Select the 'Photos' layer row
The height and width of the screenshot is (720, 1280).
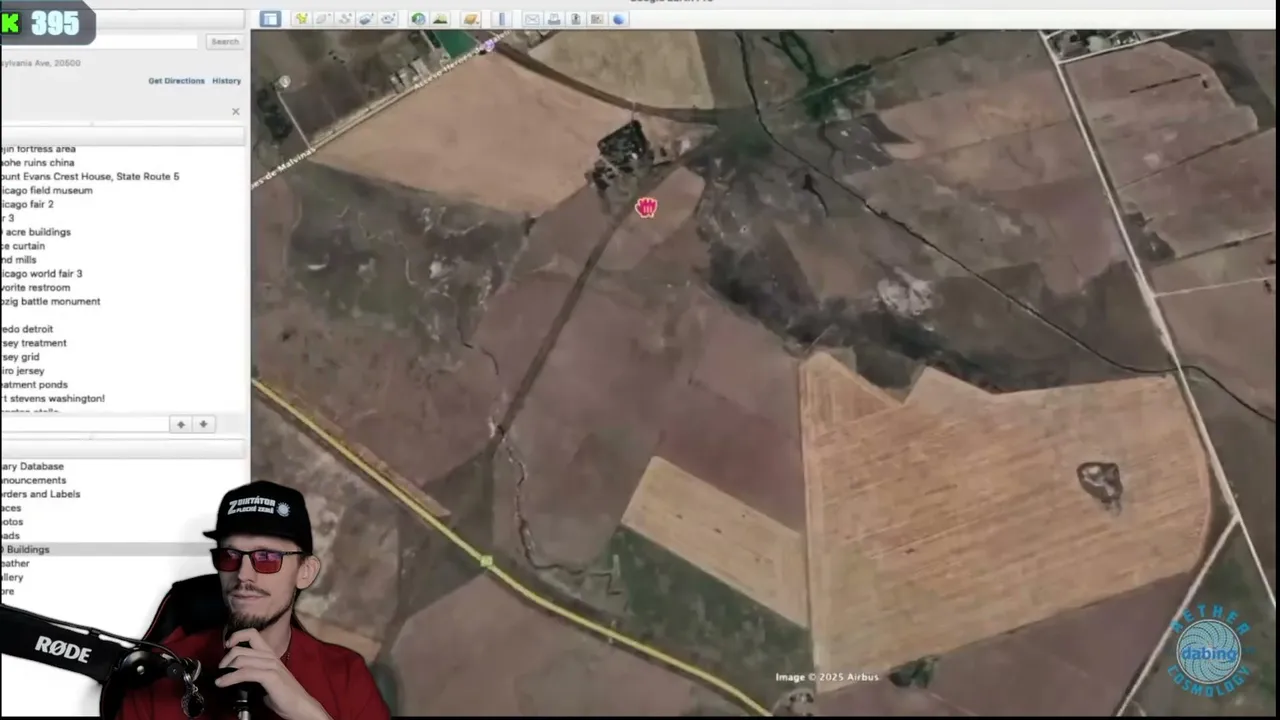coord(11,522)
